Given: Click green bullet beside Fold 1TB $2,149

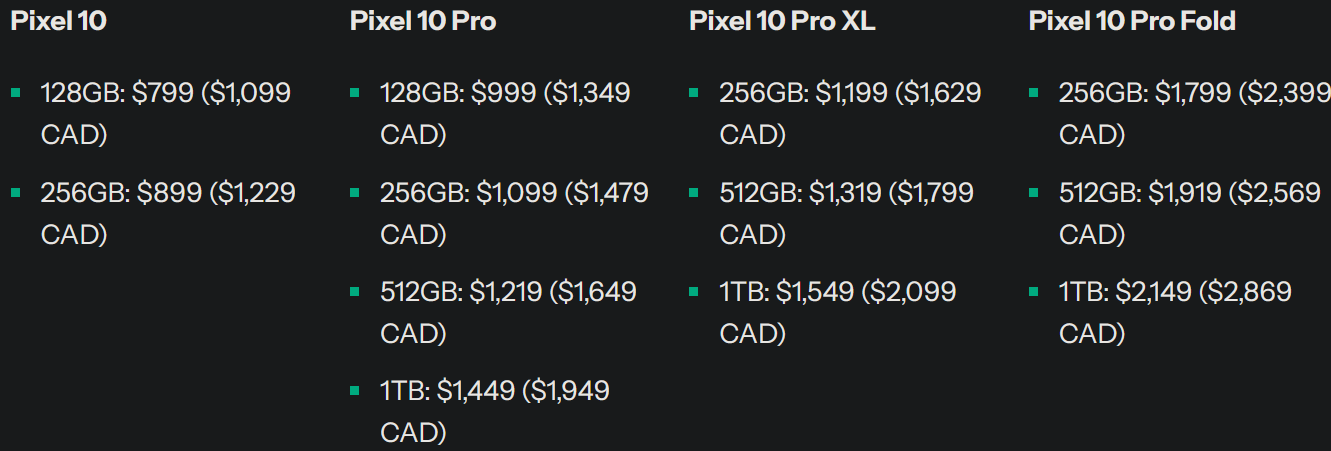Looking at the screenshot, I should pos(1033,291).
